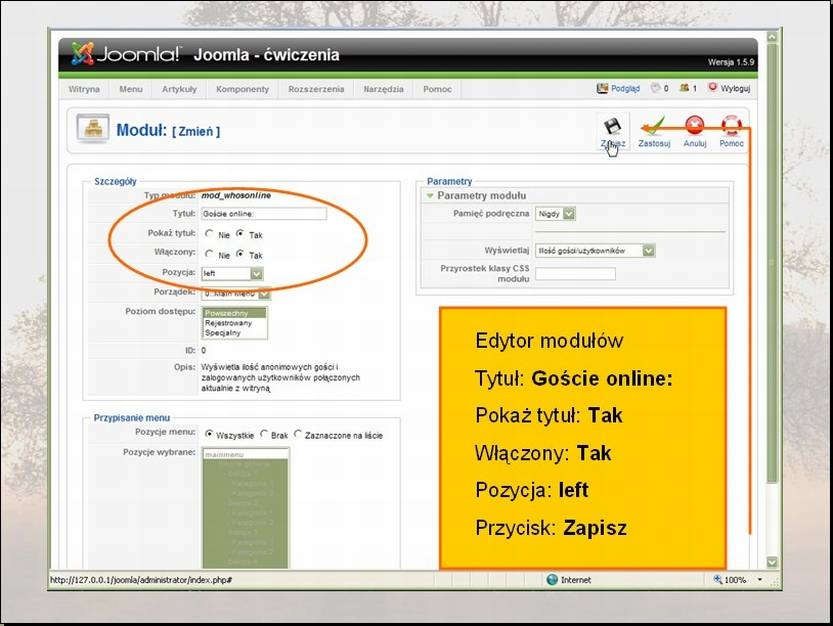Click the Wyloguj link
This screenshot has width=833, height=626.
point(735,88)
